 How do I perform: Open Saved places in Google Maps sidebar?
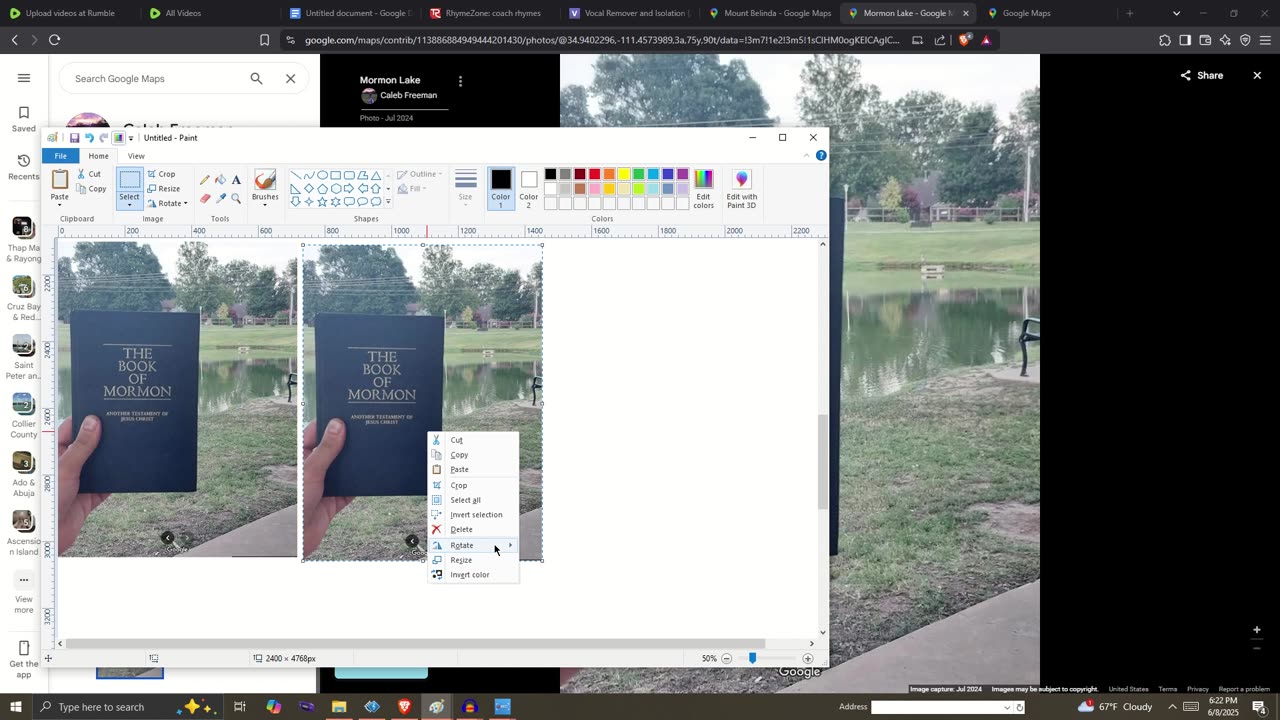point(24,119)
